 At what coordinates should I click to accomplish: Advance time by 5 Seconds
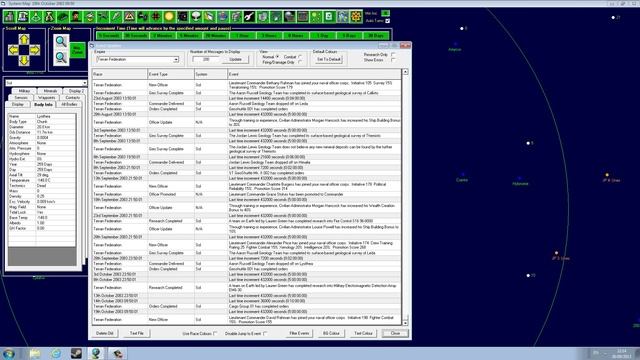pyautogui.click(x=109, y=36)
